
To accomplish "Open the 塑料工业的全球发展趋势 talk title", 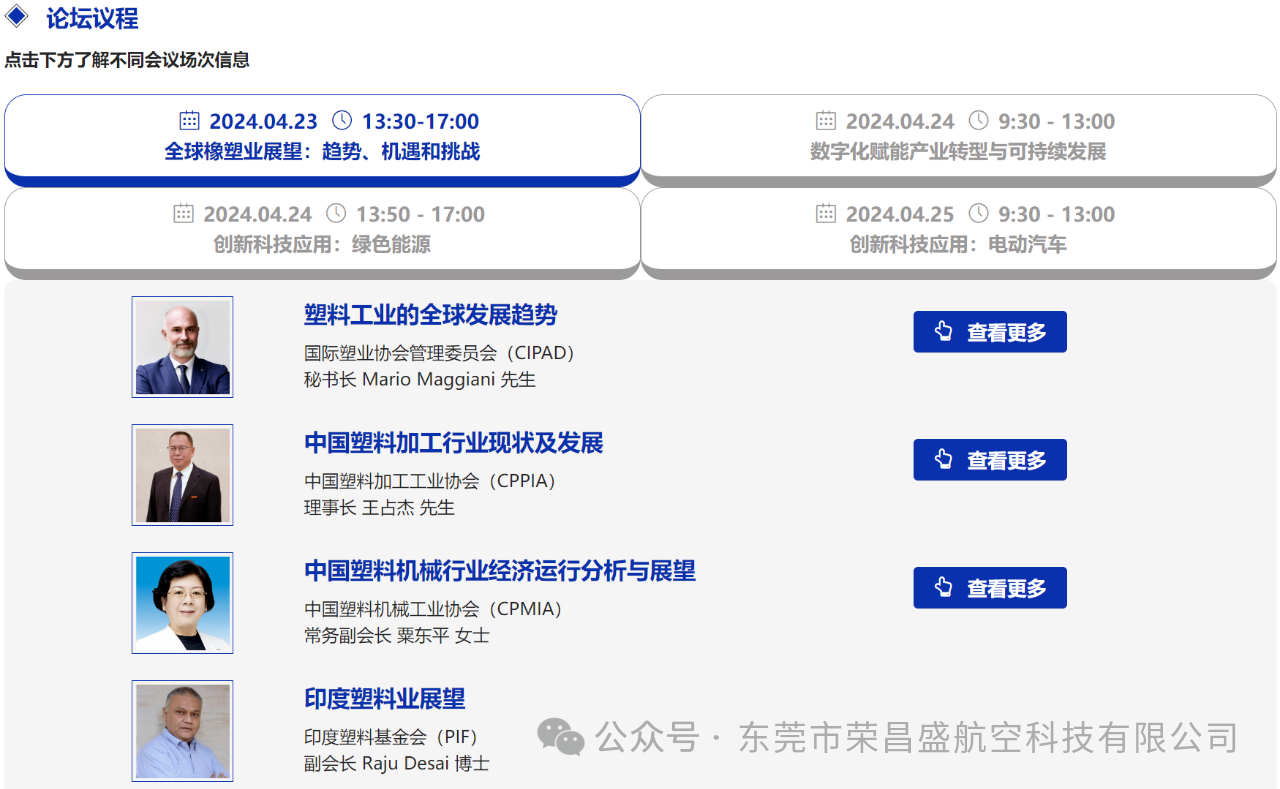I will click(431, 315).
